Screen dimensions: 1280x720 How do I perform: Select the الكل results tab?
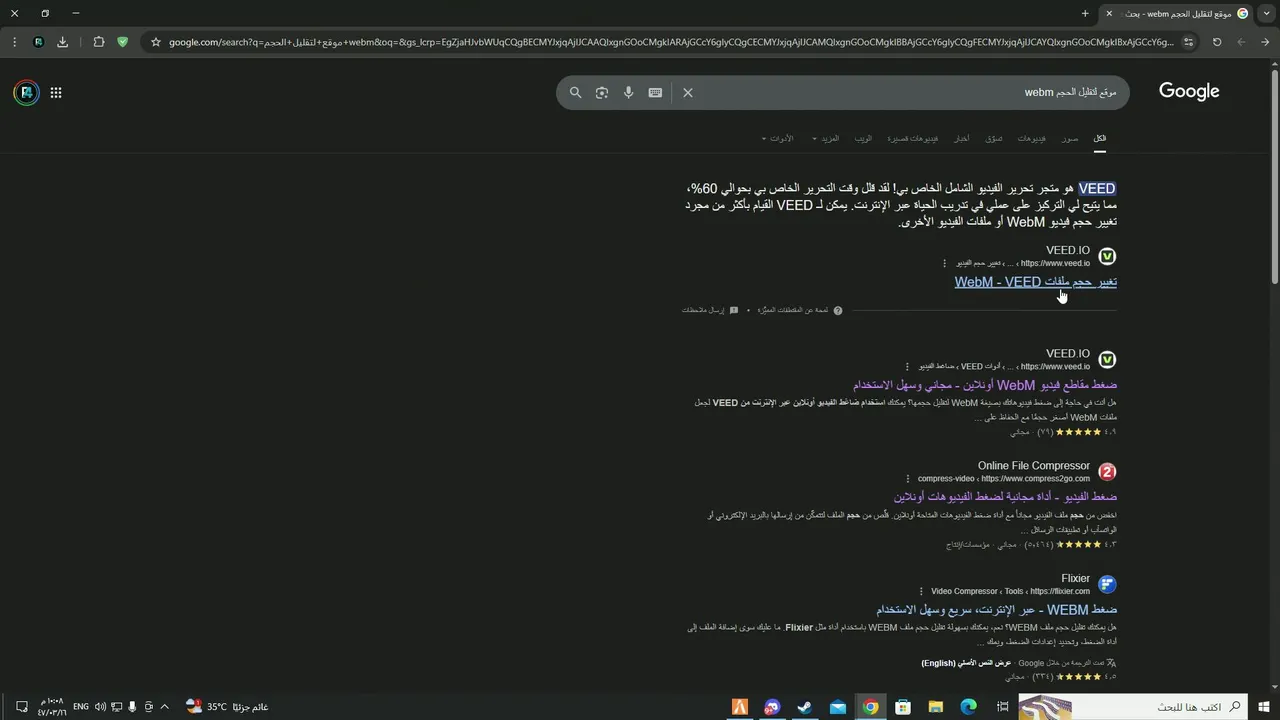point(1100,138)
